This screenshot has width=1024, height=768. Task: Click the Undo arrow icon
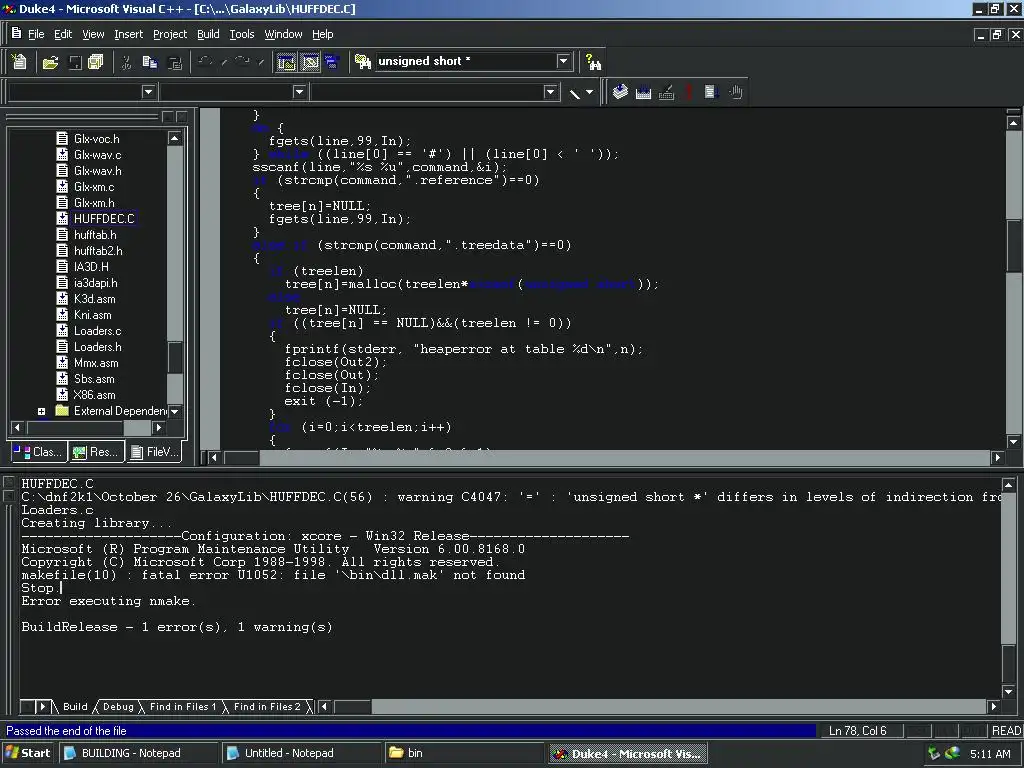point(204,62)
